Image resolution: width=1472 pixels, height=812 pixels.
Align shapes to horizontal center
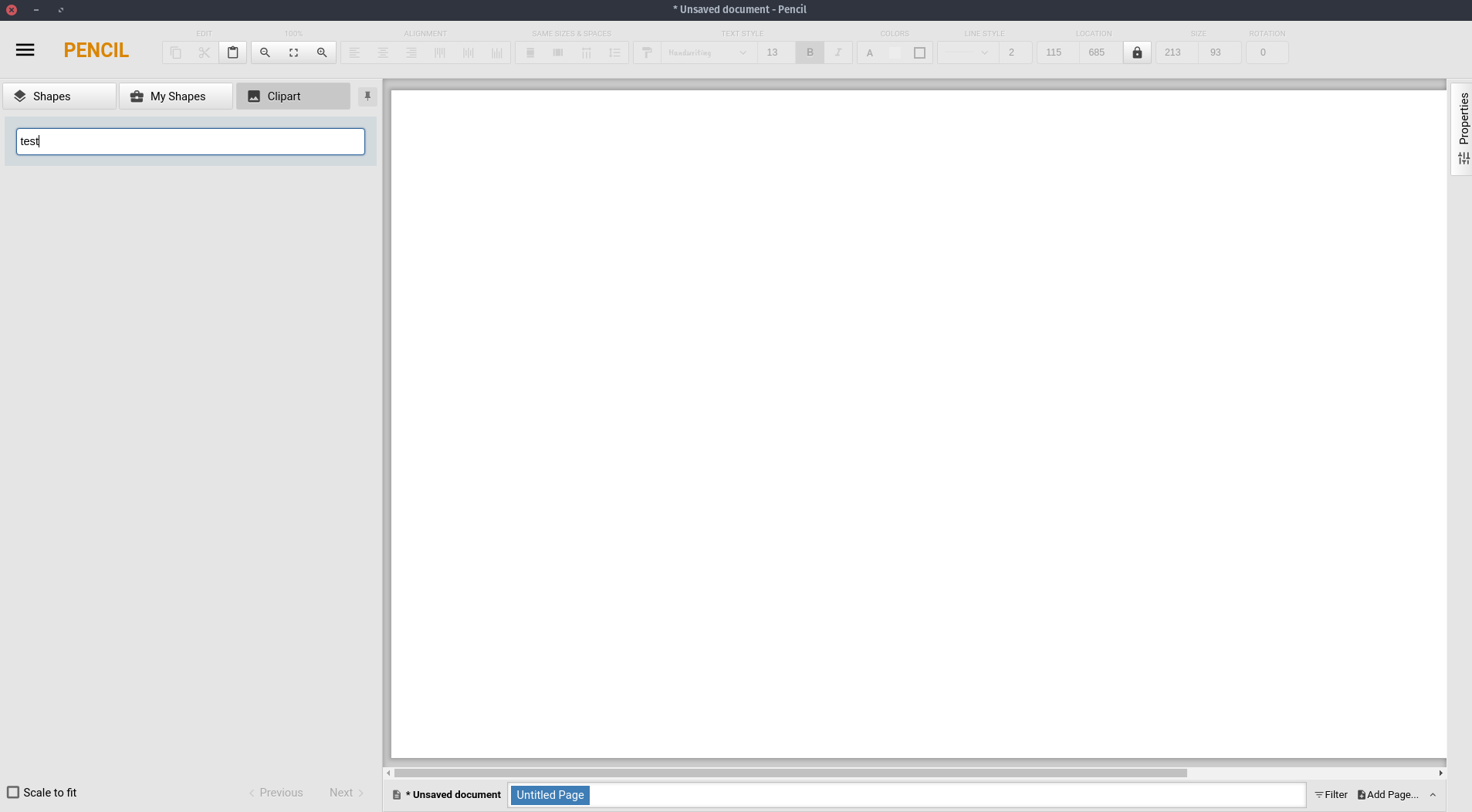pos(383,52)
